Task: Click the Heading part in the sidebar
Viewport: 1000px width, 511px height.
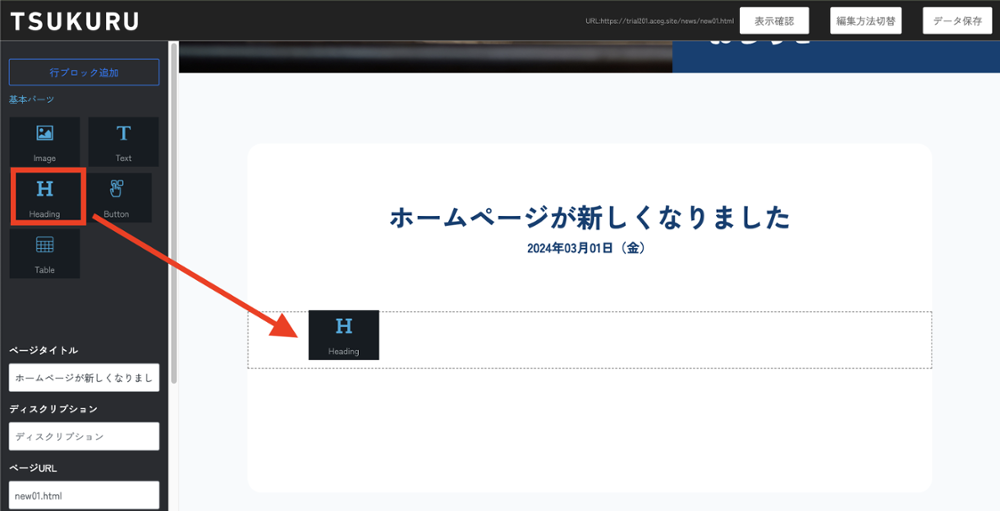Action: click(45, 197)
